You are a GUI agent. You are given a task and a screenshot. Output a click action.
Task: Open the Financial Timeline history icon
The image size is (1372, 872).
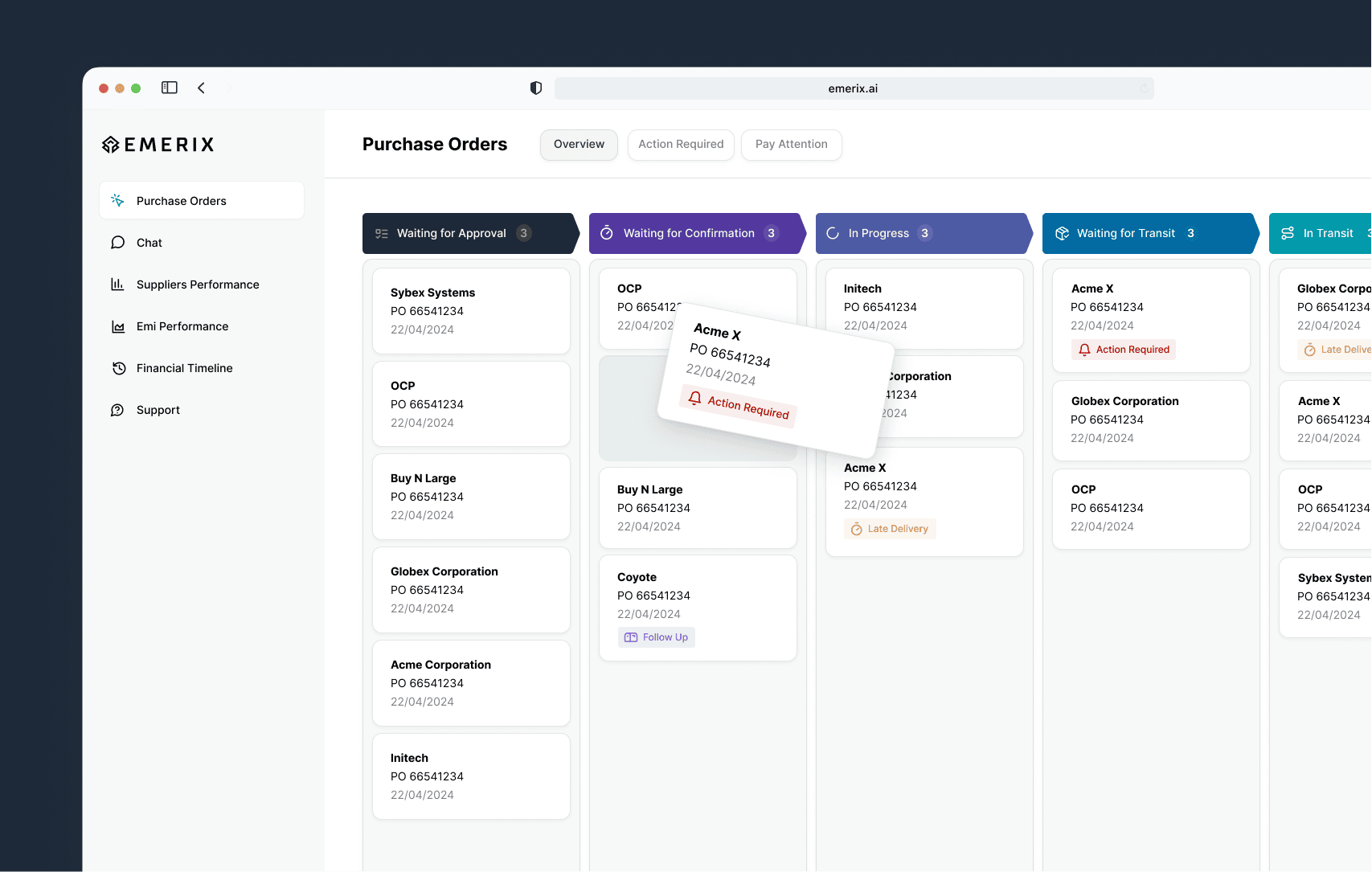[119, 368]
